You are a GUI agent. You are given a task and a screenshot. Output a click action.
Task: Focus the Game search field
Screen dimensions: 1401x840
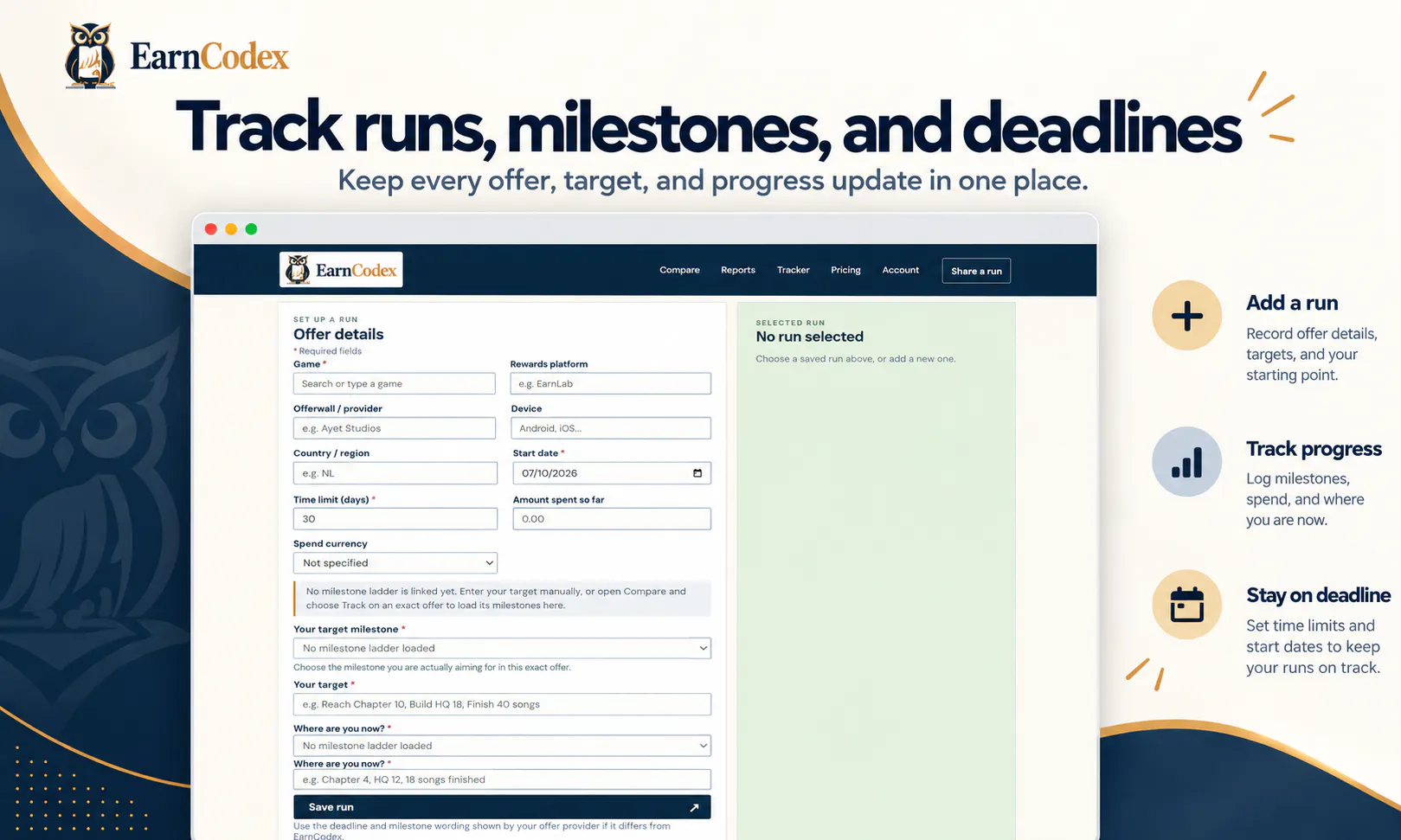click(x=395, y=383)
